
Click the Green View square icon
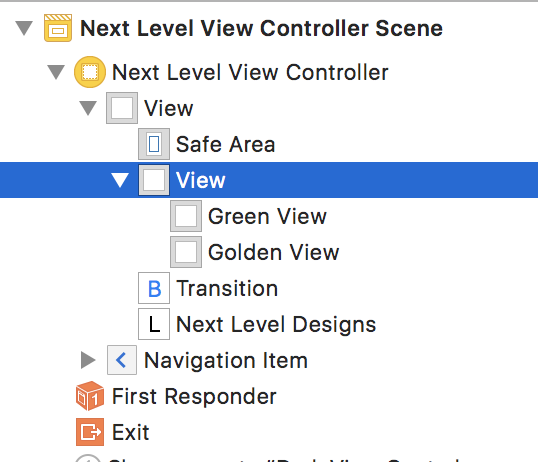(x=186, y=216)
